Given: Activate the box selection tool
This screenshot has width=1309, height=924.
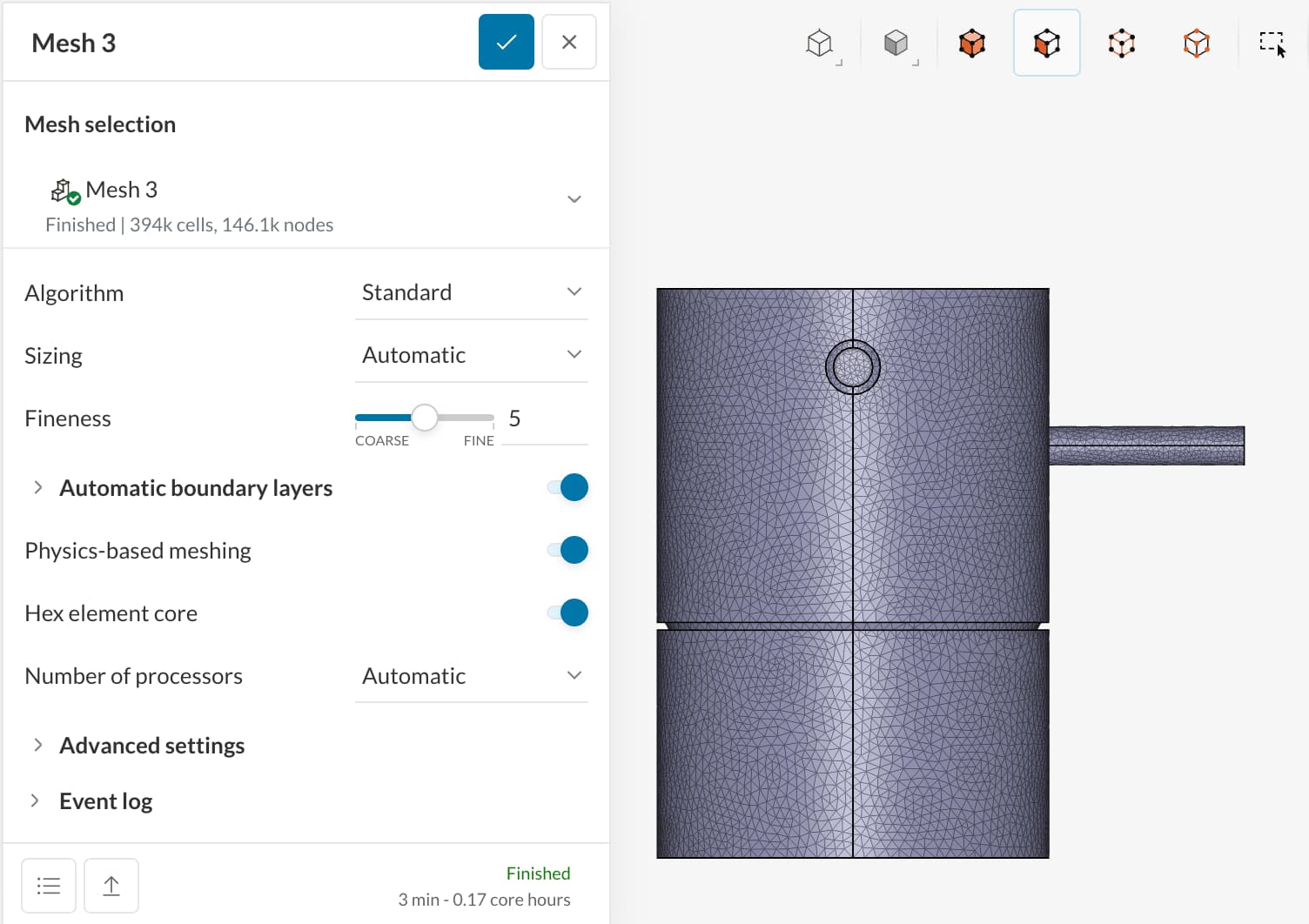Looking at the screenshot, I should pyautogui.click(x=1272, y=43).
